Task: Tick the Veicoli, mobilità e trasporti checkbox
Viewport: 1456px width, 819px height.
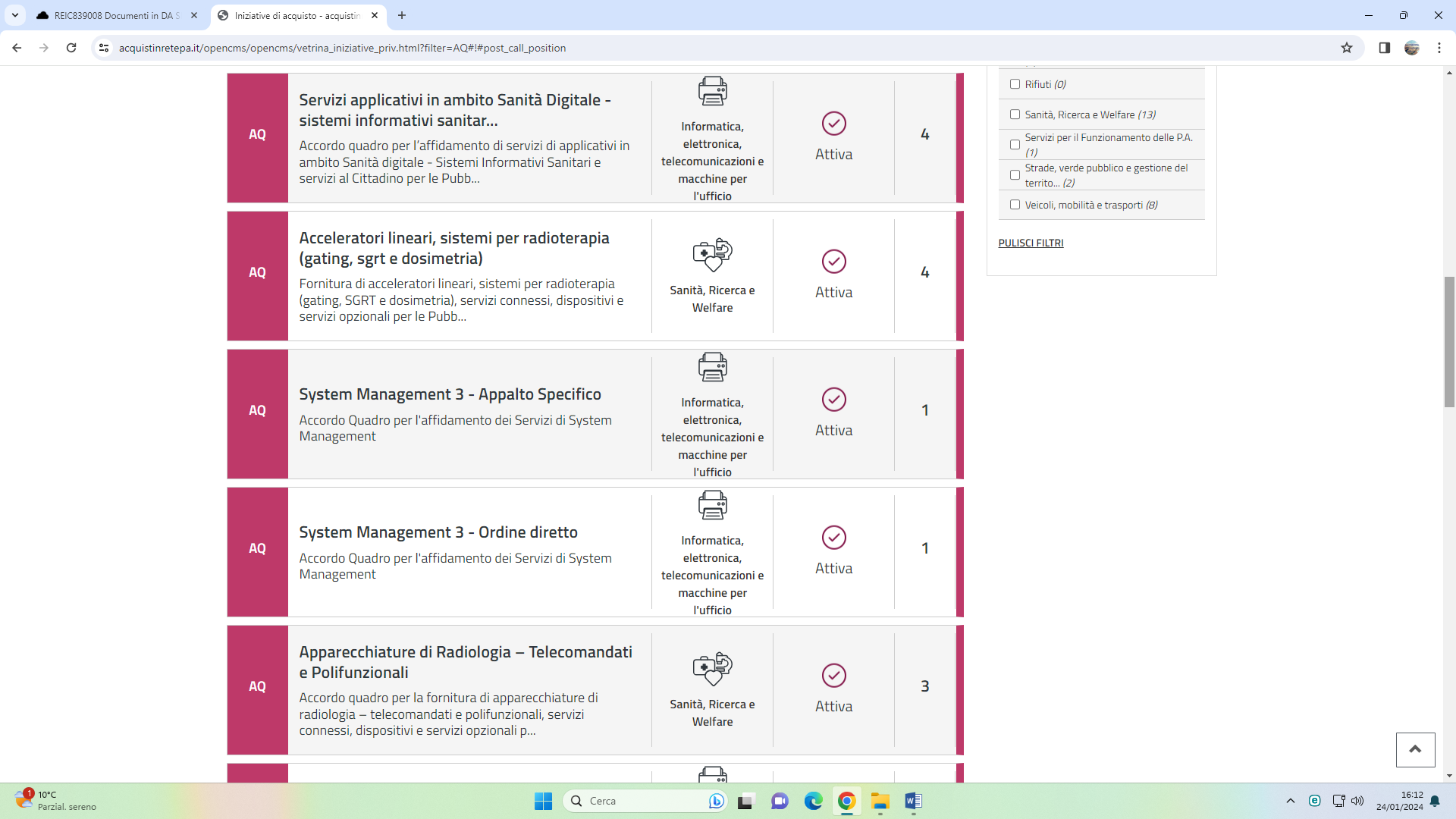Action: tap(1015, 205)
